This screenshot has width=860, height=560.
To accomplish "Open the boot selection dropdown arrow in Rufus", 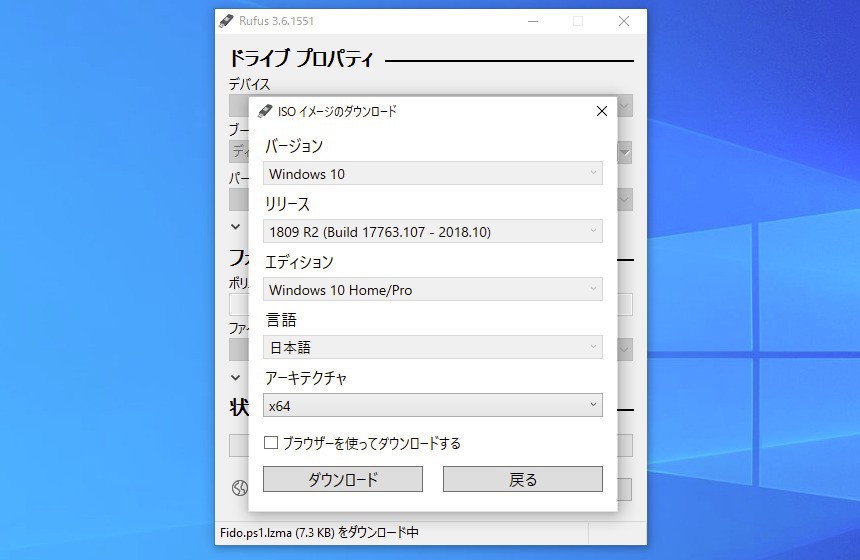I will (625, 153).
